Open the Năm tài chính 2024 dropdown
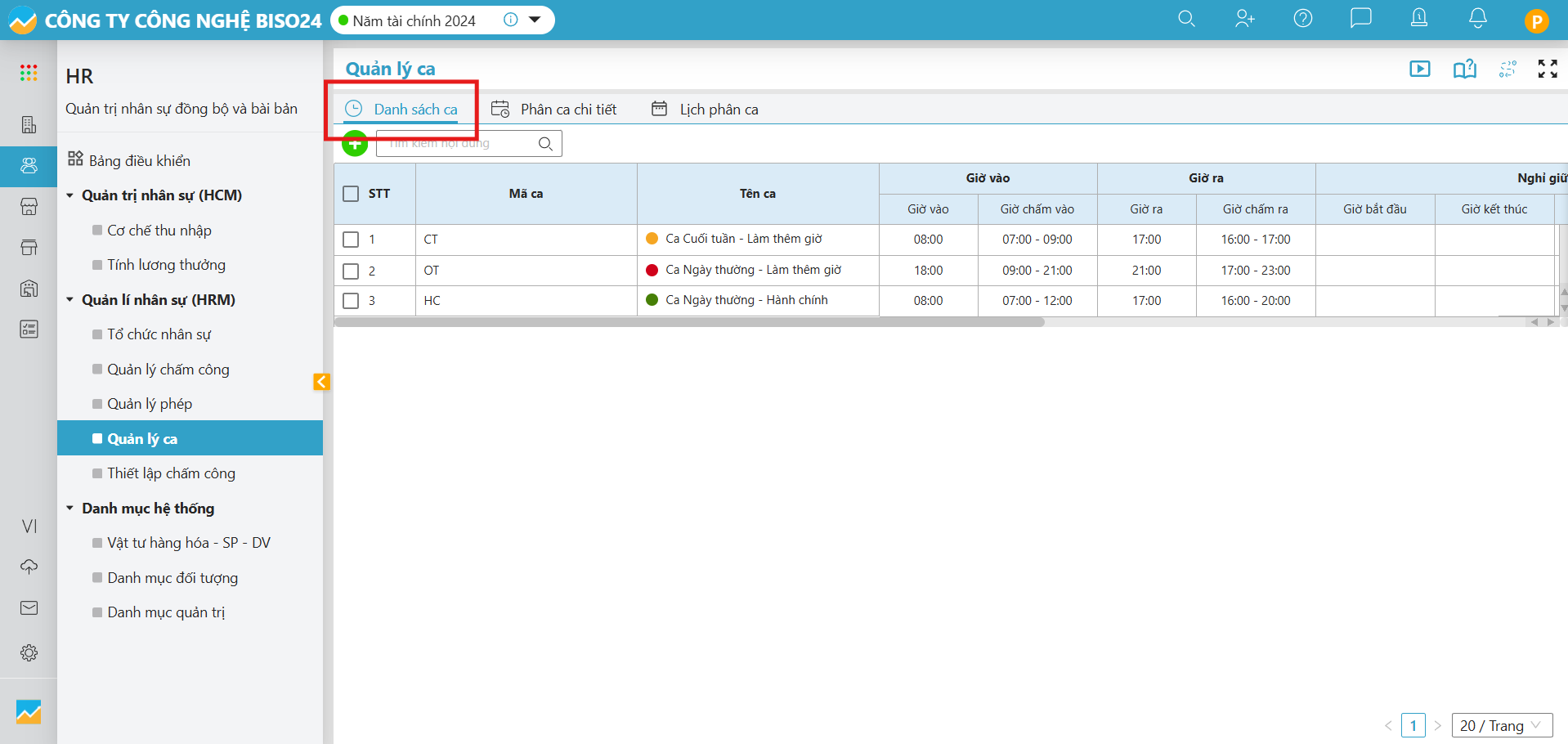Screen dimensions: 1568x744 [x=535, y=20]
